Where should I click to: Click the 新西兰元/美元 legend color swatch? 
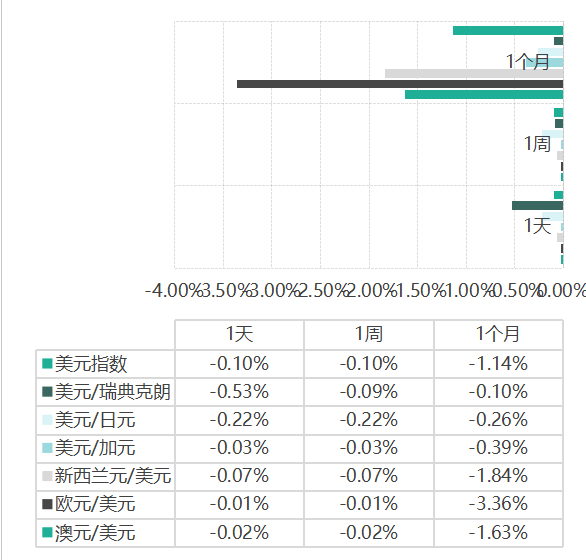point(47,476)
